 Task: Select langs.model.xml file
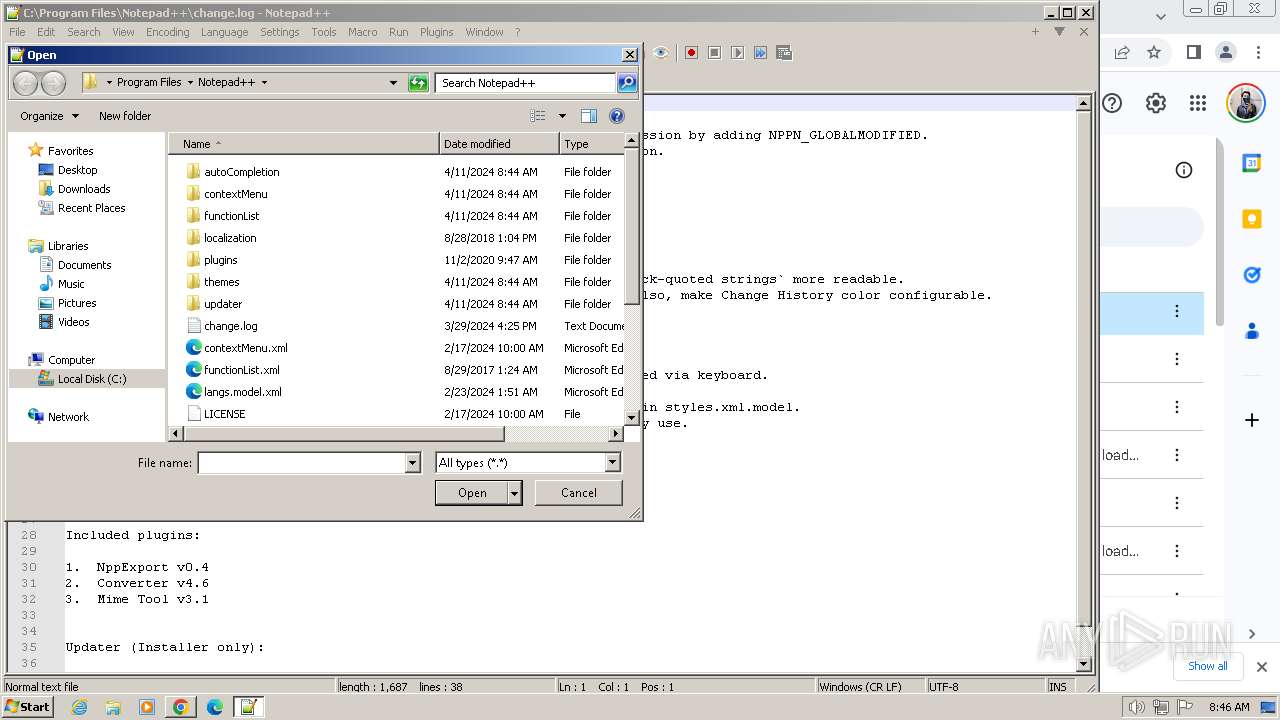coord(242,392)
